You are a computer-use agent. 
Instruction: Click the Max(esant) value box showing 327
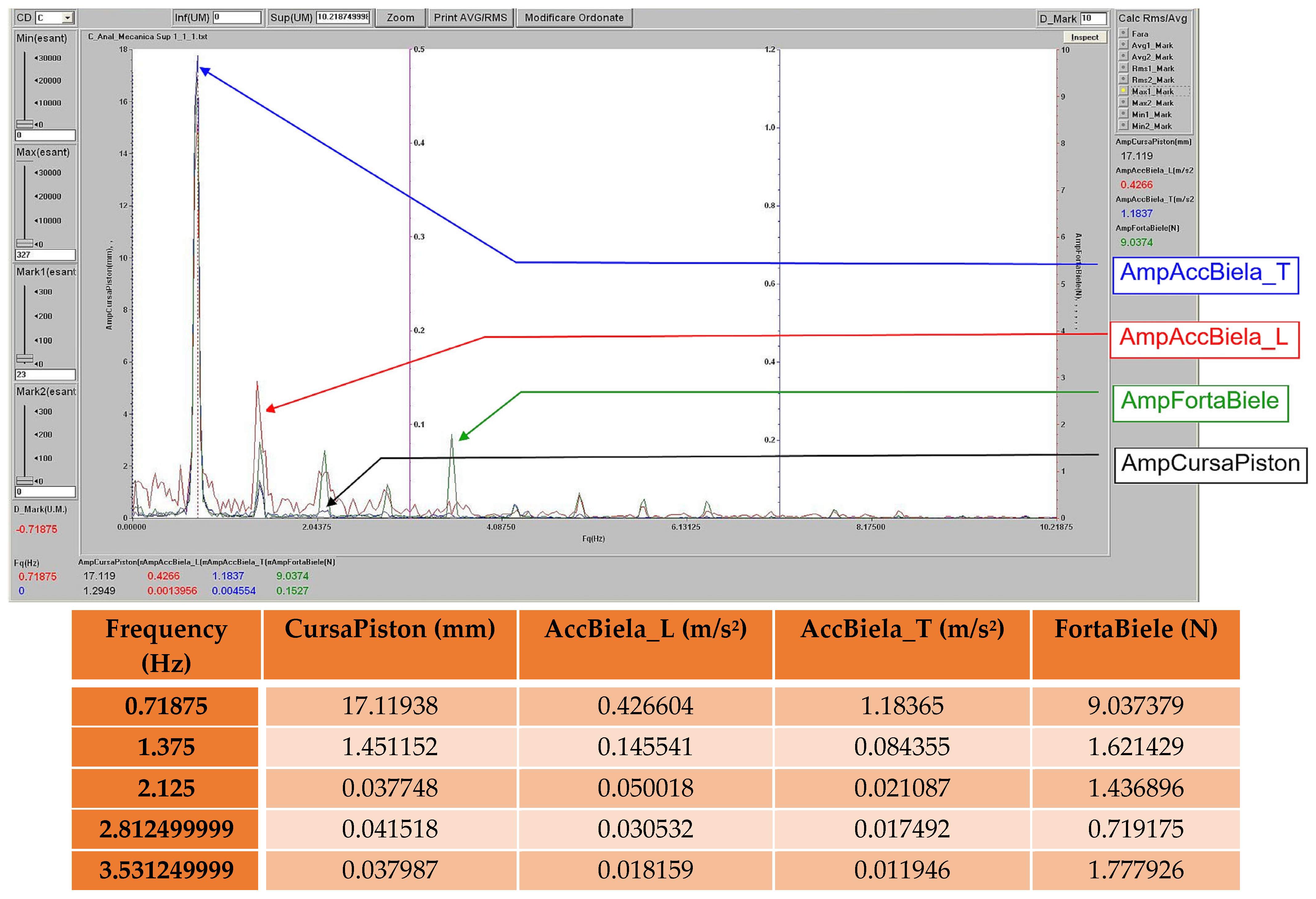tap(45, 255)
